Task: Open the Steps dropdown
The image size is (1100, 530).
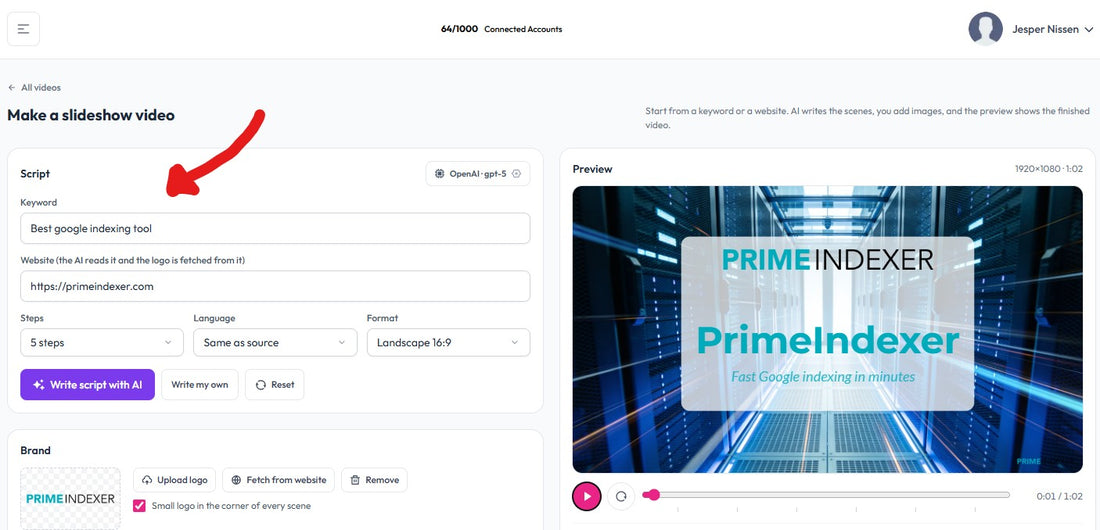Action: (102, 343)
